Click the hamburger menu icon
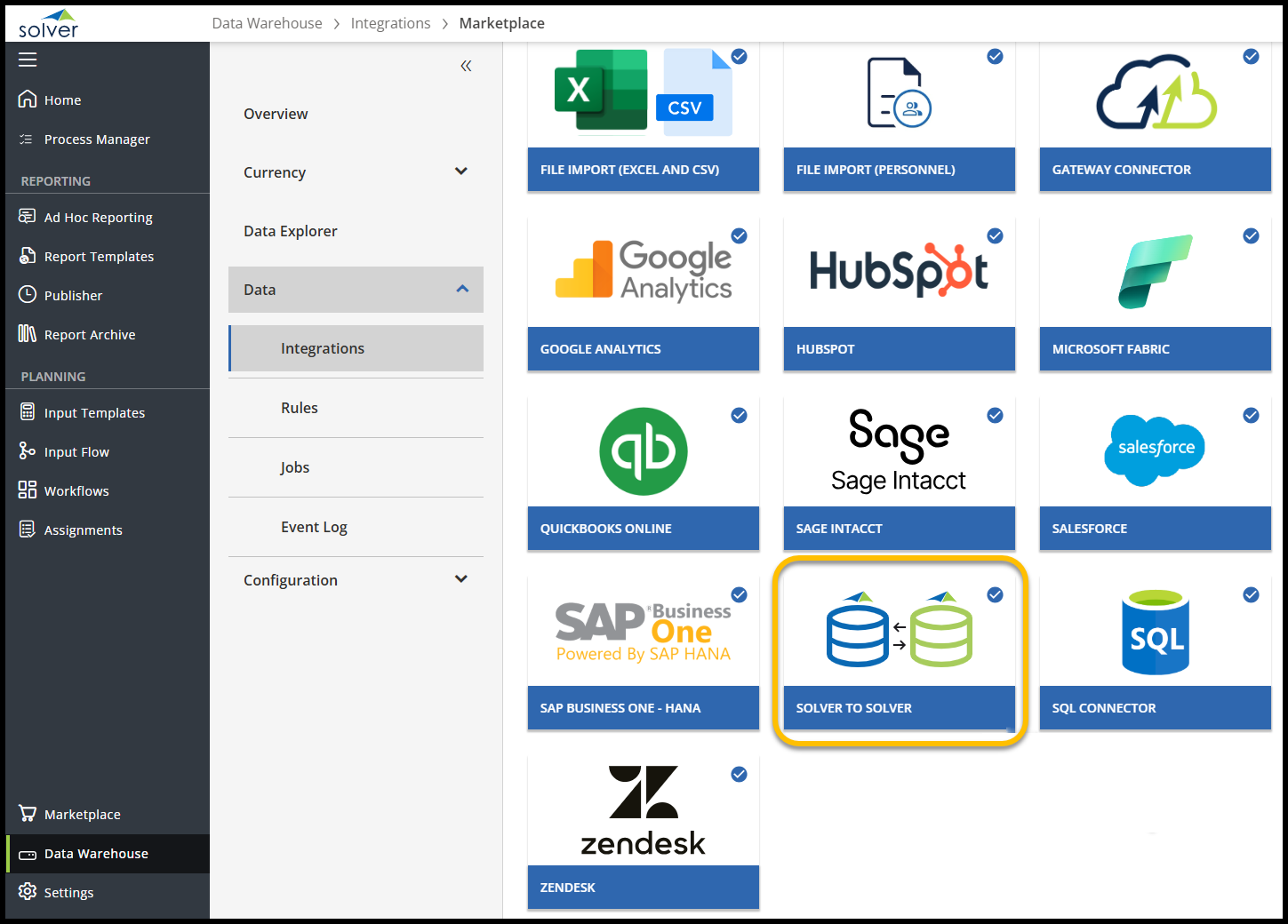The image size is (1288, 924). click(x=28, y=60)
